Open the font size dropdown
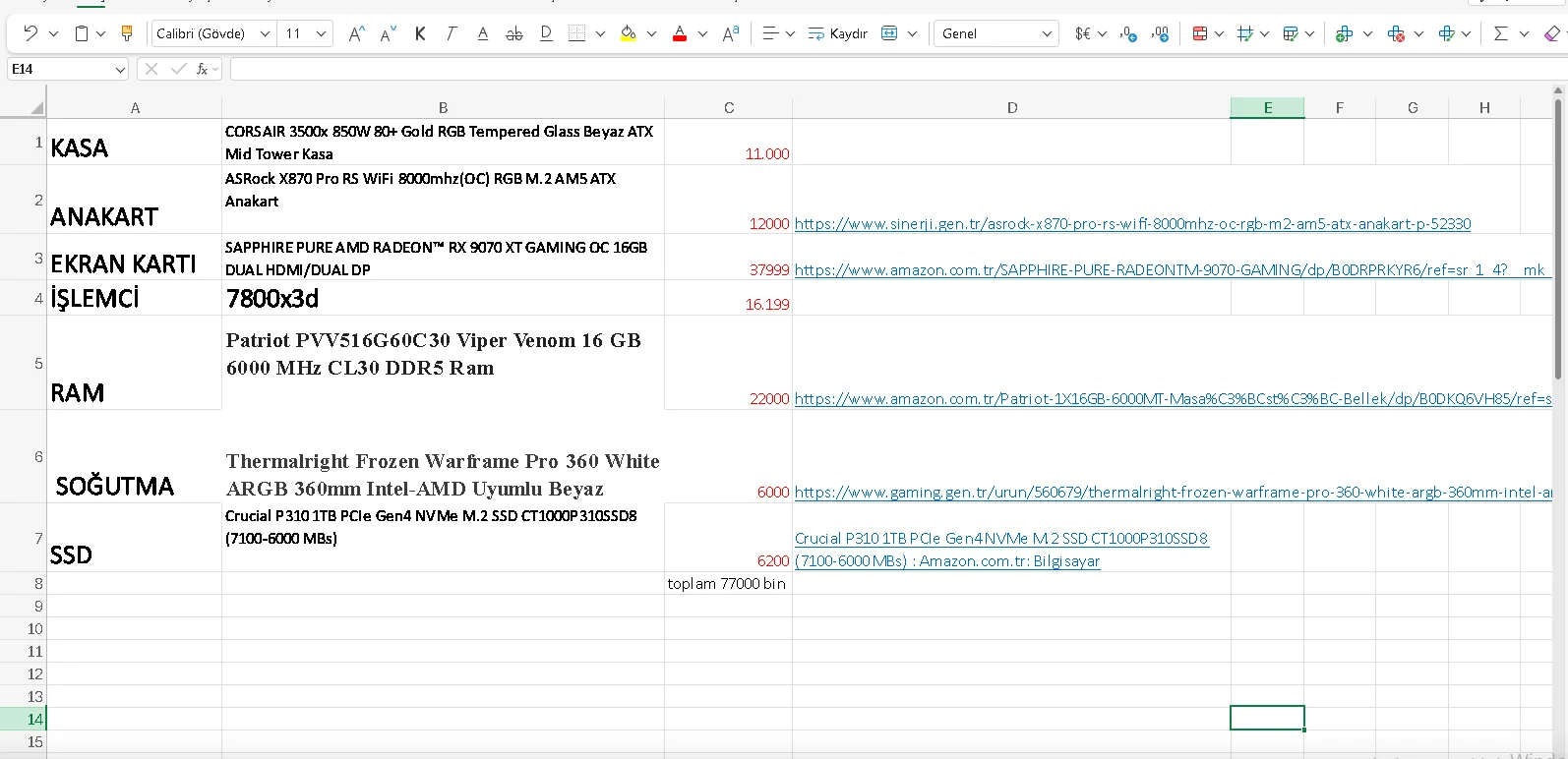This screenshot has height=759, width=1568. point(321,33)
